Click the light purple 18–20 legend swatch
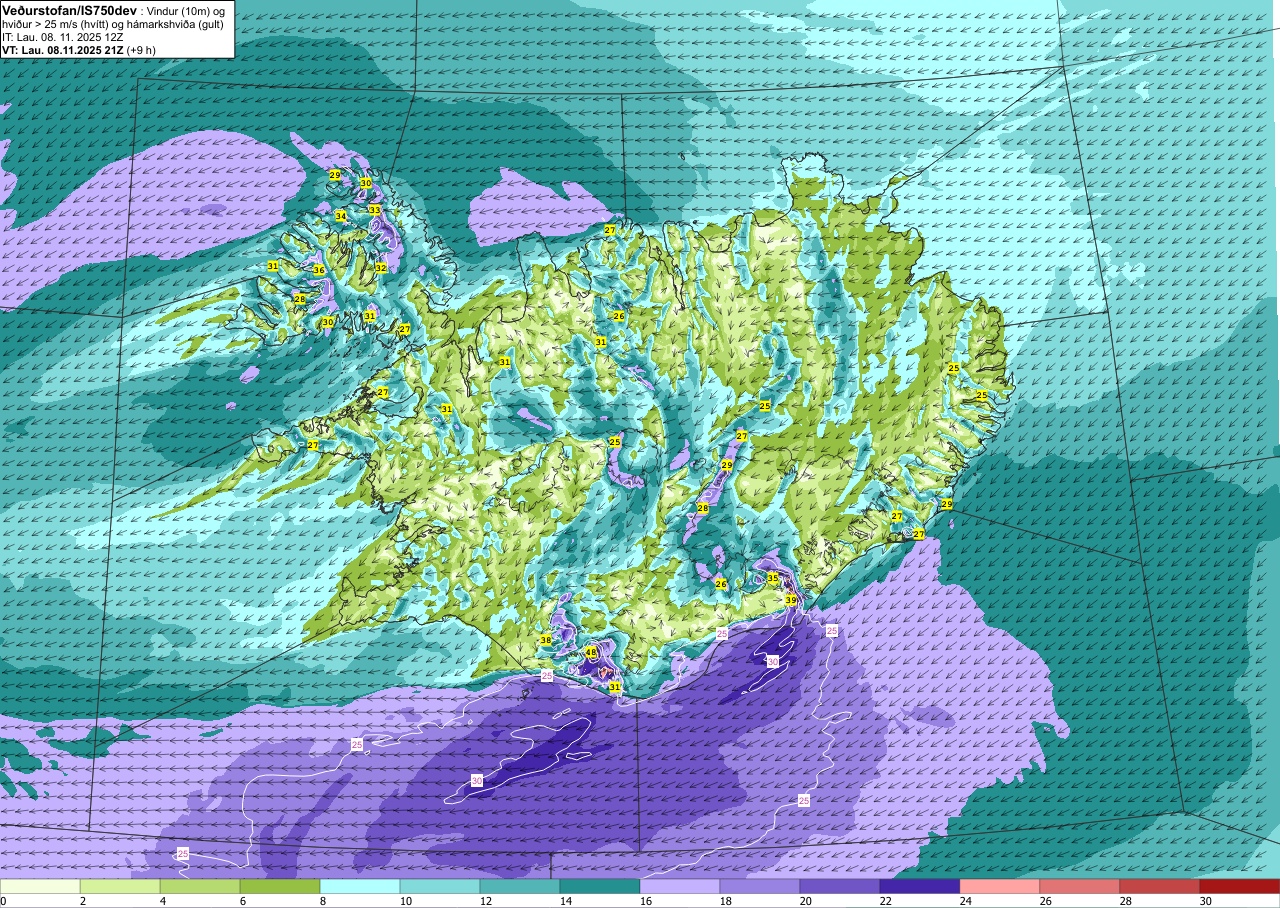1280x908 pixels. click(760, 886)
